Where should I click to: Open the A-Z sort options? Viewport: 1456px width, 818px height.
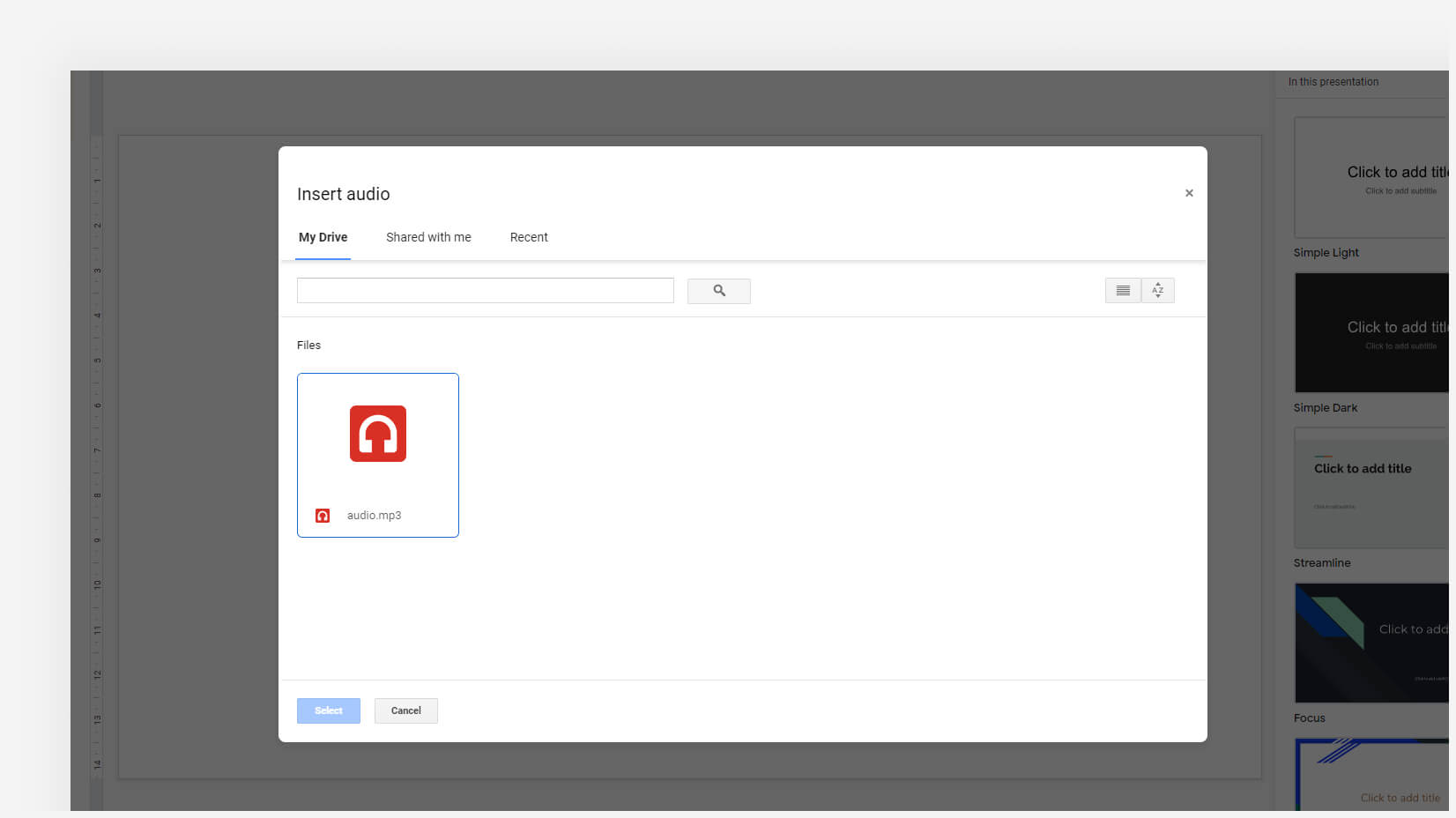pos(1158,291)
